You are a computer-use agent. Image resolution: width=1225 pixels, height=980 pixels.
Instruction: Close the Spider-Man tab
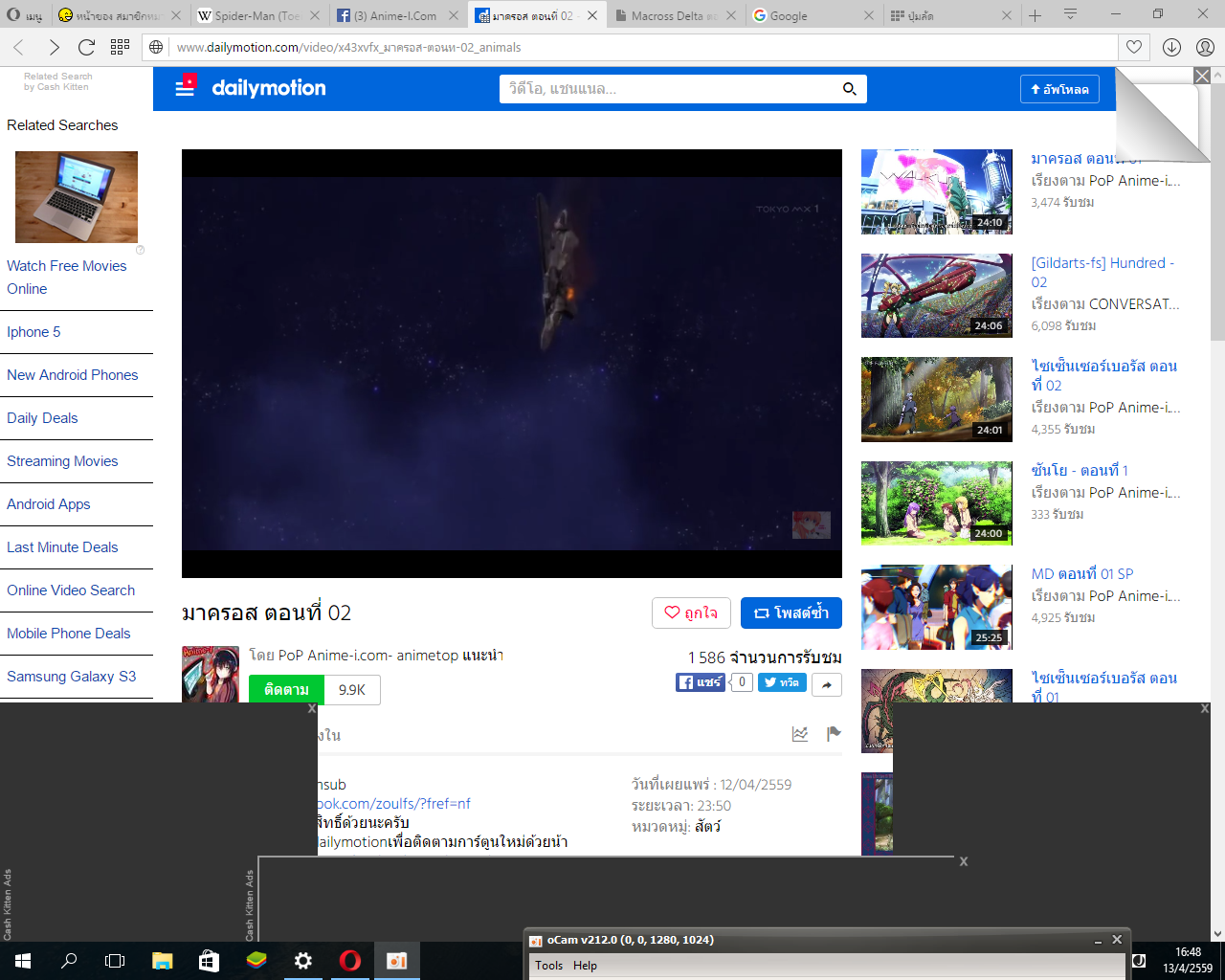point(315,15)
